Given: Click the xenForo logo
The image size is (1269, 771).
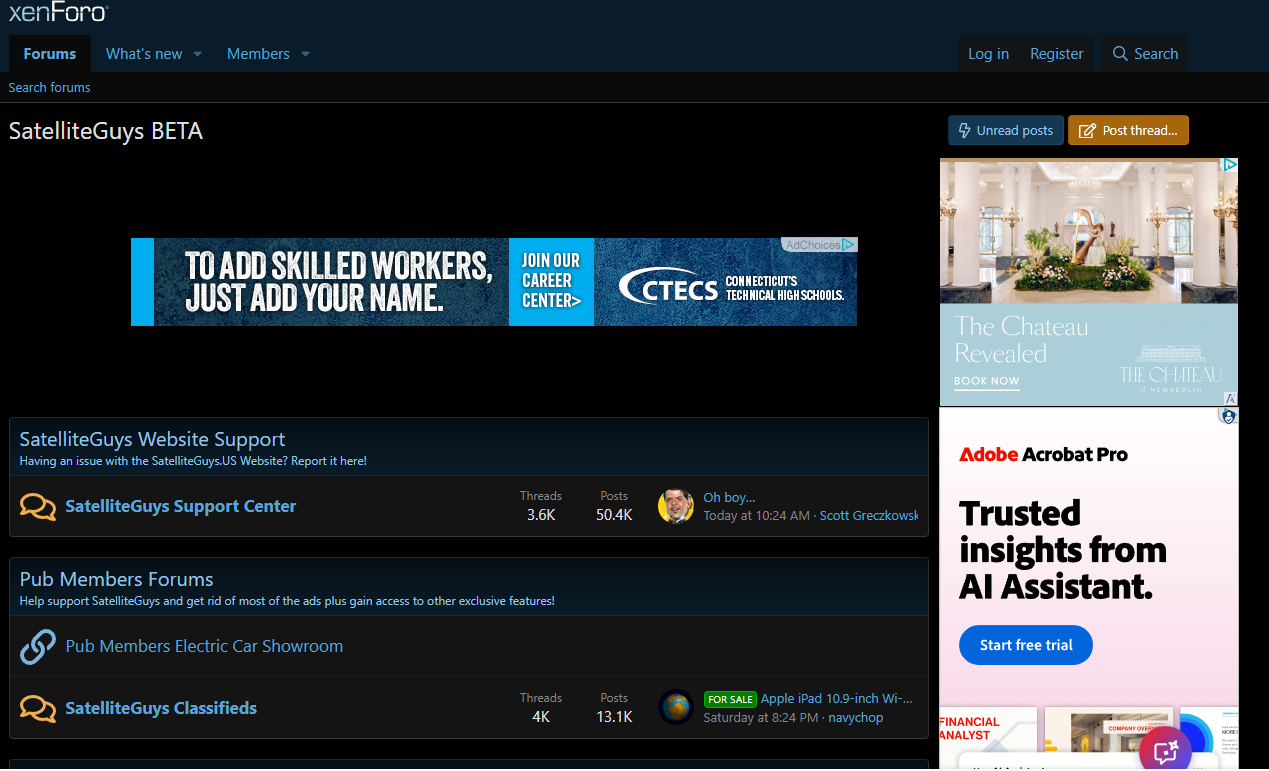Looking at the screenshot, I should coord(58,12).
